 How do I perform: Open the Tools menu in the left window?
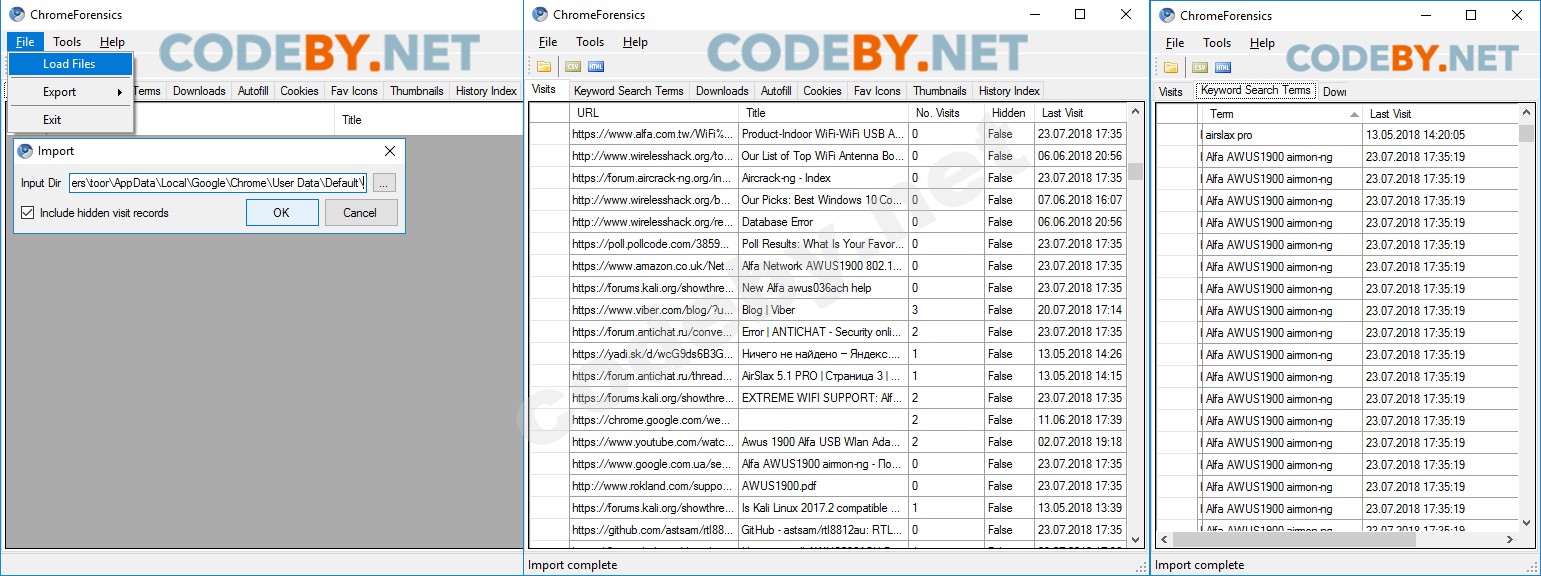pos(67,41)
